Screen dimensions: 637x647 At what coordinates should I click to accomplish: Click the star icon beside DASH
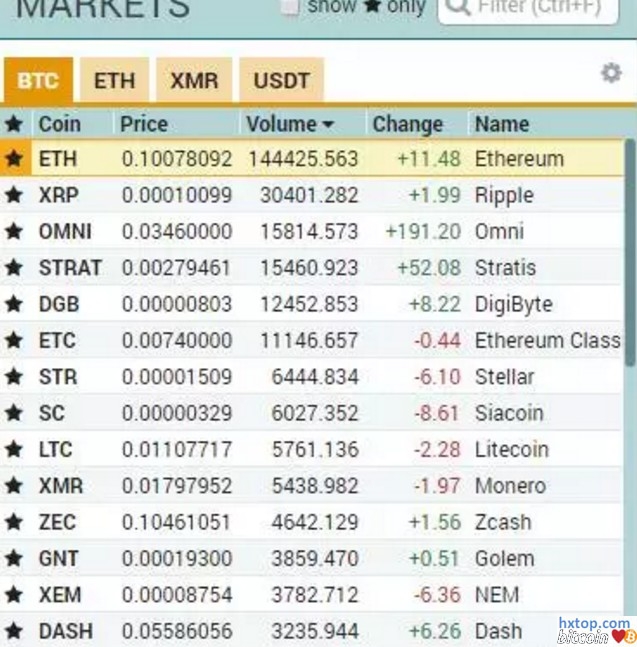coord(14,631)
